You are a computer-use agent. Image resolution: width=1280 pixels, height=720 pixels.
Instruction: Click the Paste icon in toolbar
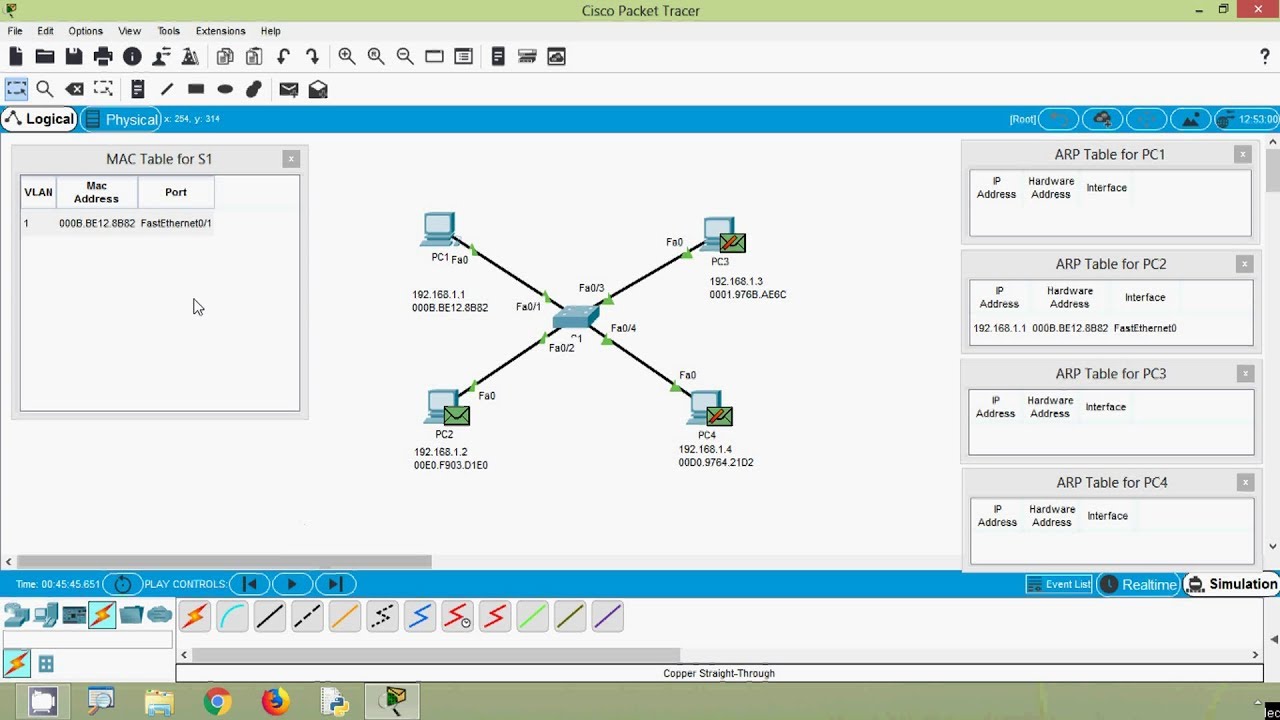(254, 57)
